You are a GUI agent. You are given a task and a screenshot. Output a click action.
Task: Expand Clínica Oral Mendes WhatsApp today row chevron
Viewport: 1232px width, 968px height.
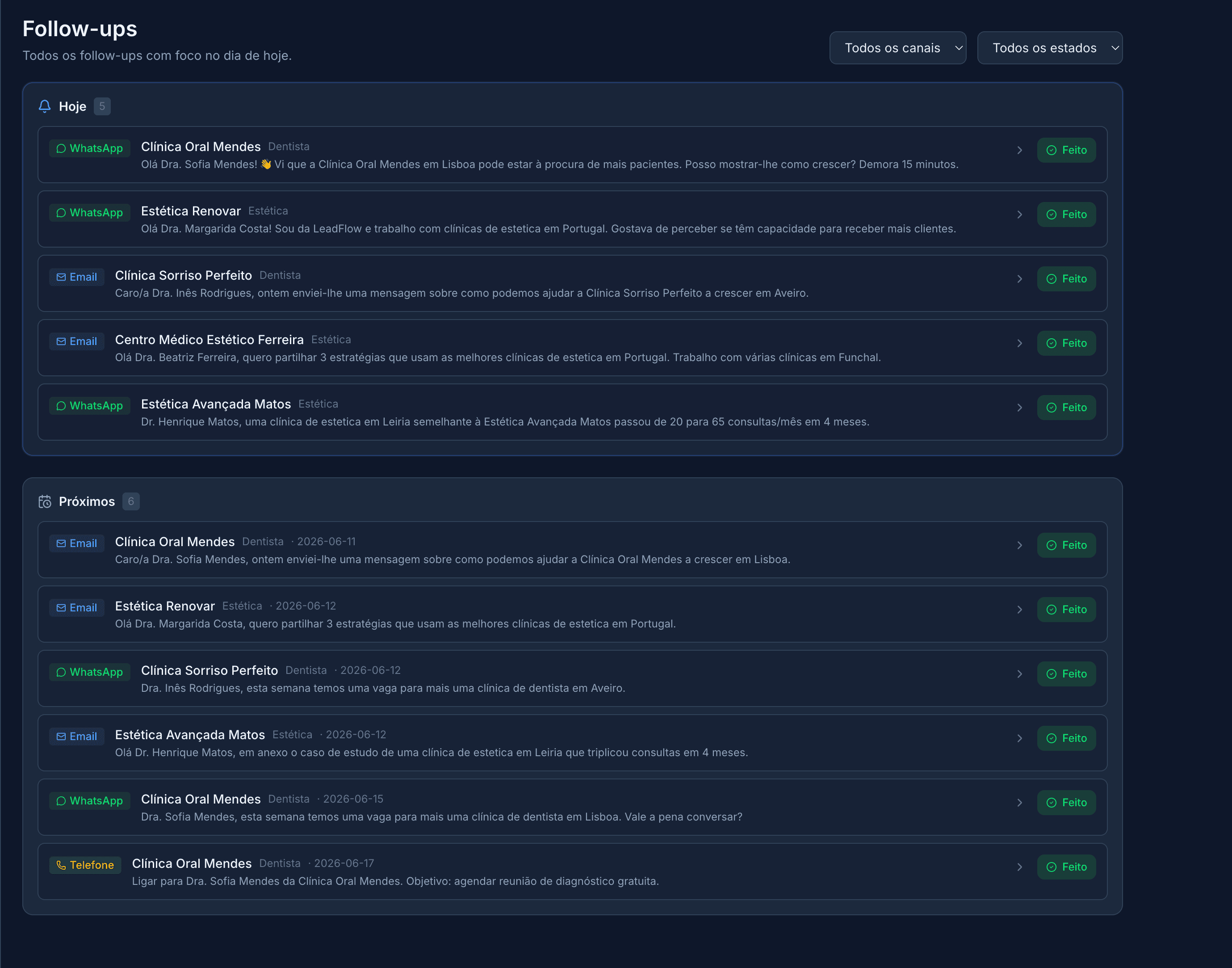tap(1019, 150)
